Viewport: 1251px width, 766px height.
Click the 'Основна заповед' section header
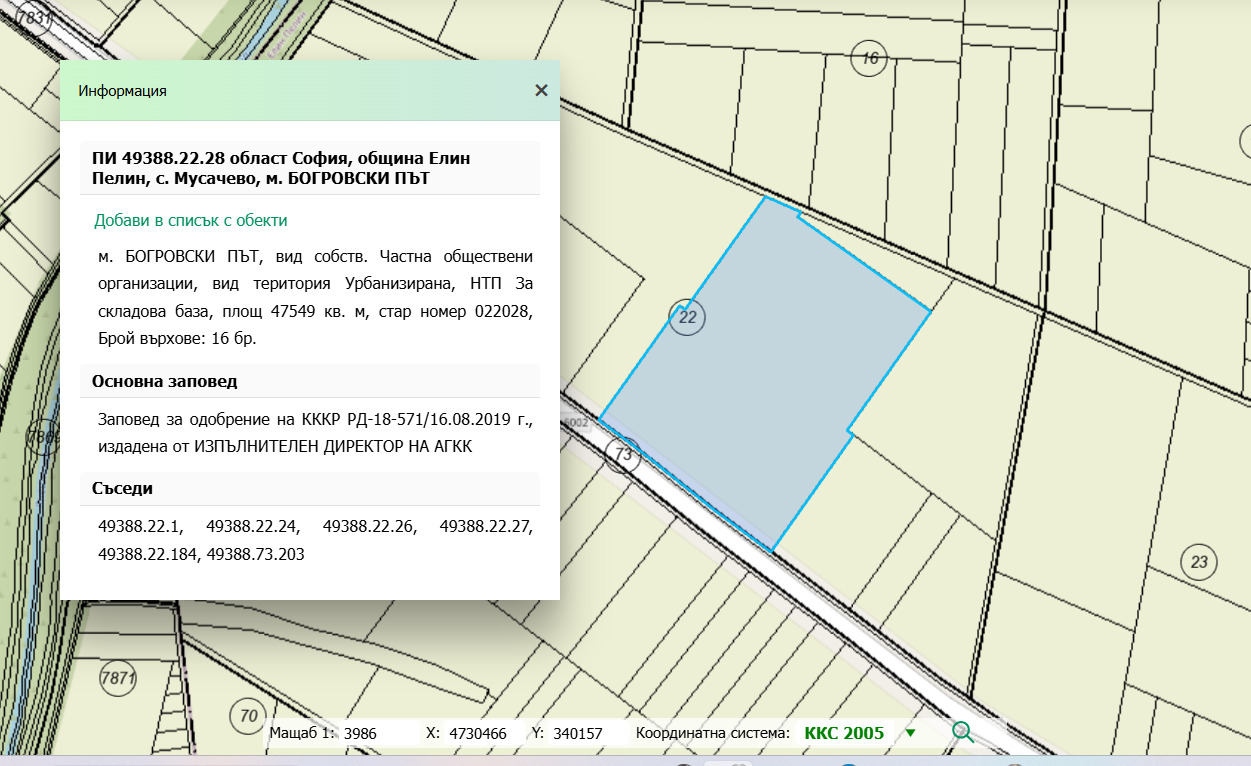pos(164,382)
